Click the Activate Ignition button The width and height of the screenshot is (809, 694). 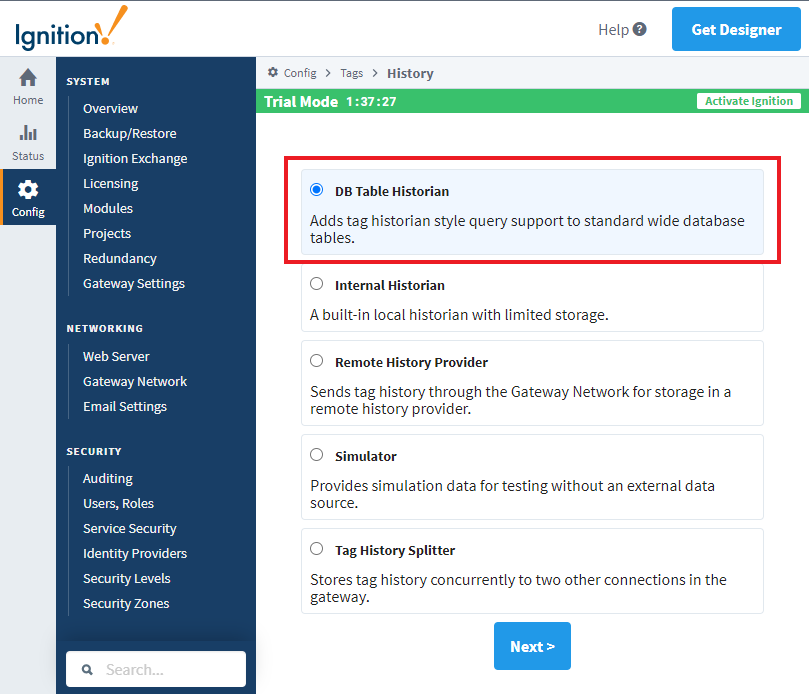tap(749, 101)
